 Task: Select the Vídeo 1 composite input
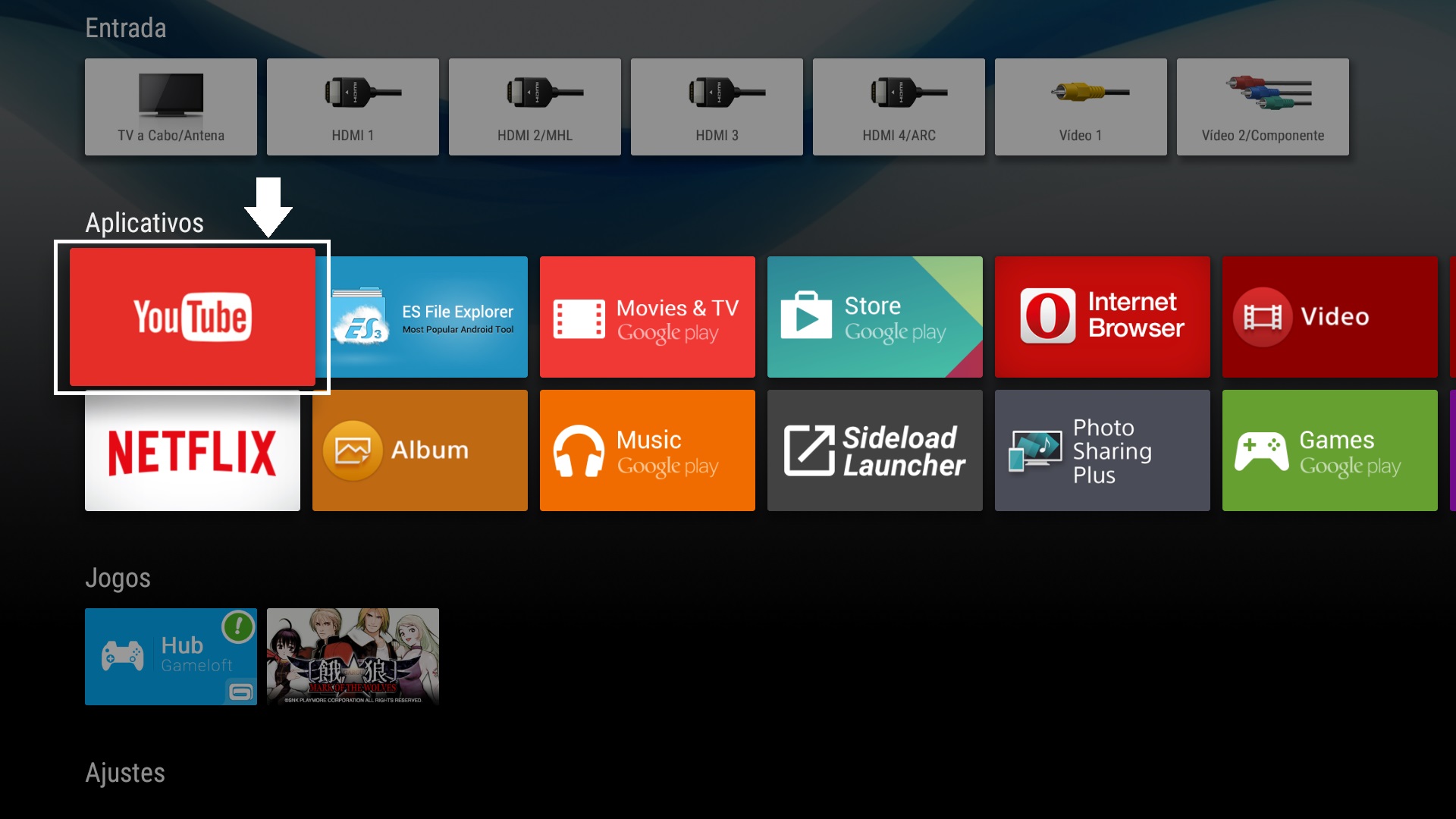point(1081,107)
